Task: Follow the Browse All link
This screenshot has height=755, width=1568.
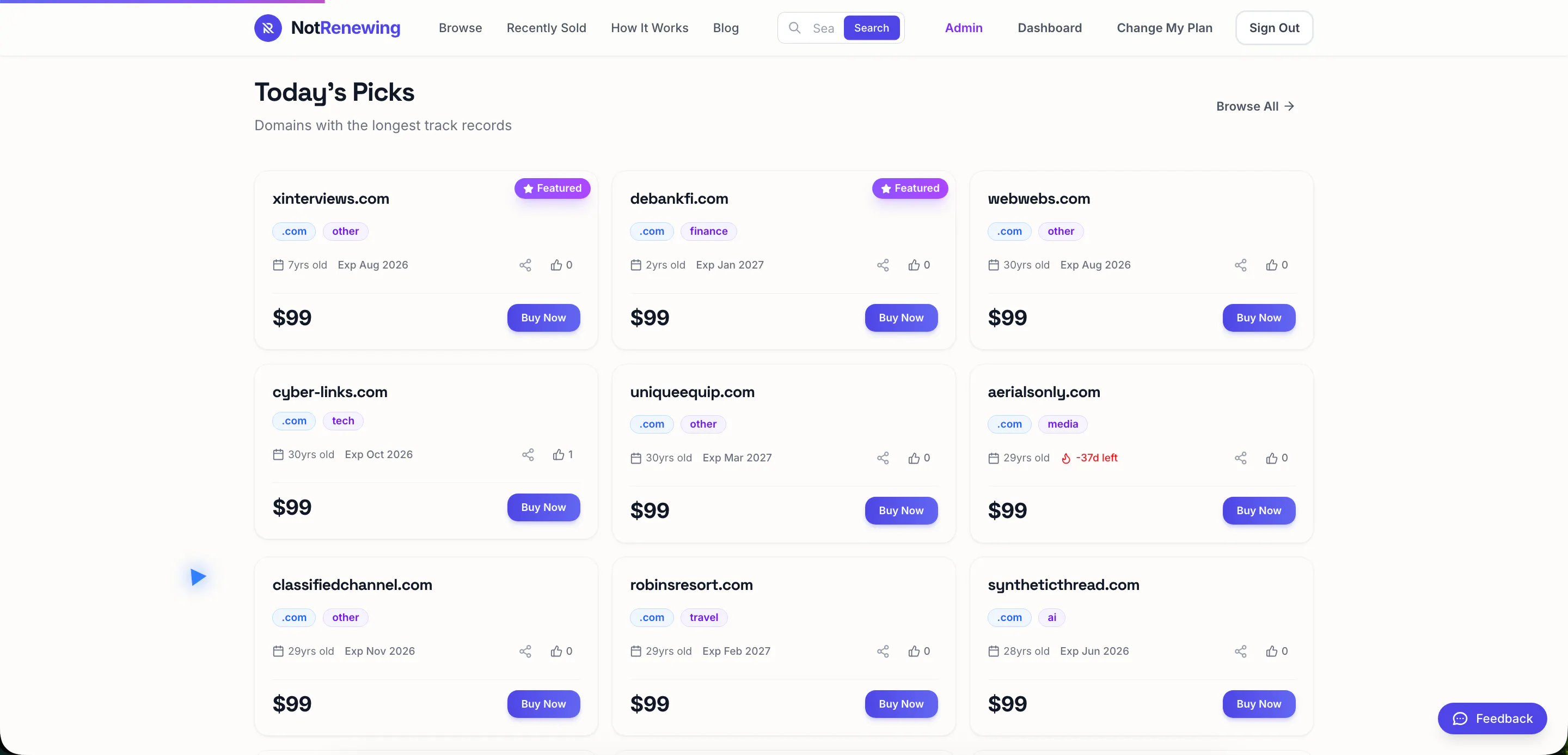Action: click(x=1255, y=107)
